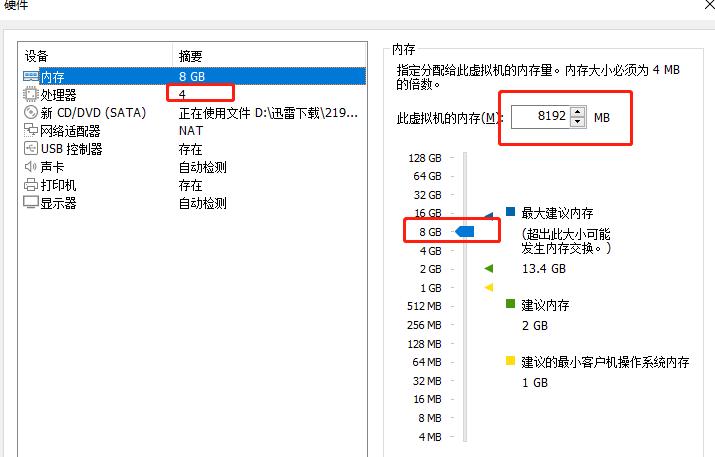715x457 pixels.
Task: Click the 2 GB scale label
Action: [x=430, y=269]
